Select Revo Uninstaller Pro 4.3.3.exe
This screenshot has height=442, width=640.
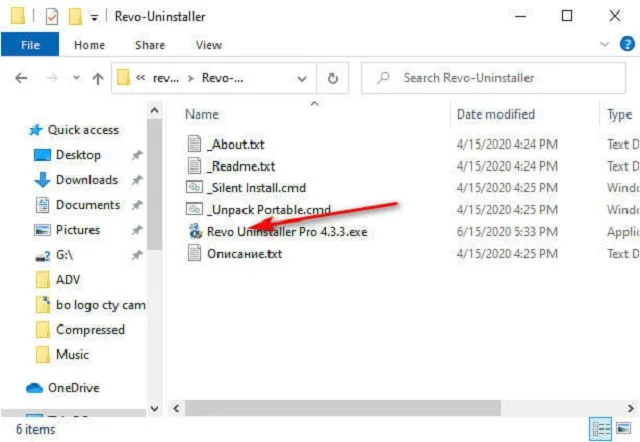click(x=287, y=231)
